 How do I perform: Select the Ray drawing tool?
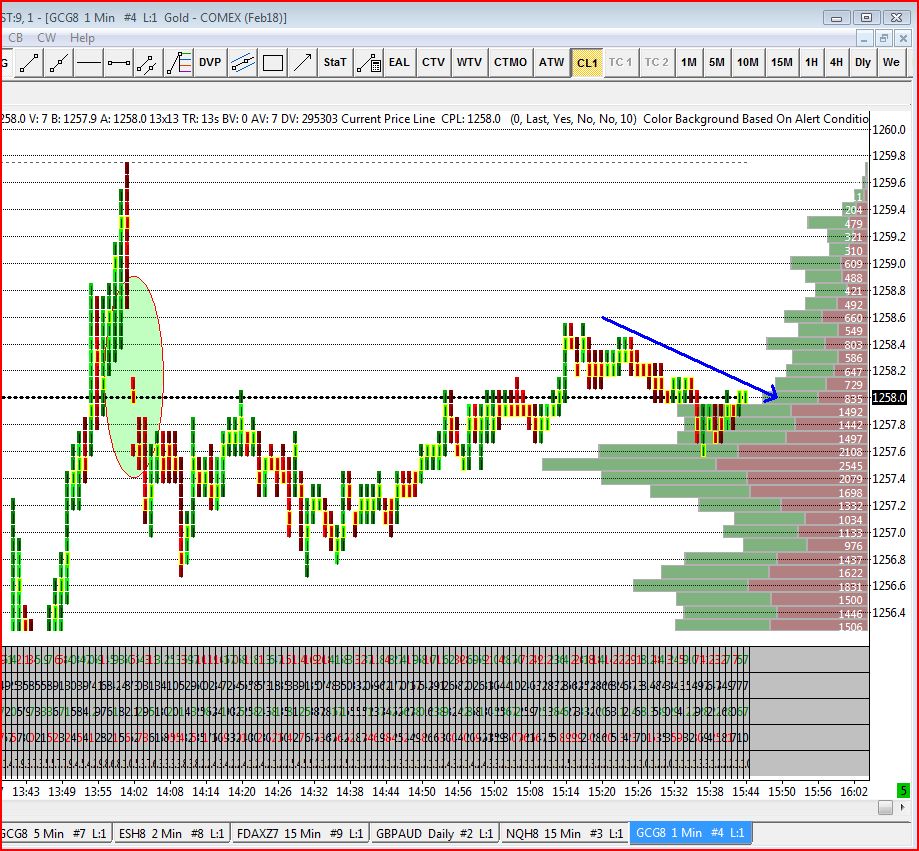click(x=59, y=62)
